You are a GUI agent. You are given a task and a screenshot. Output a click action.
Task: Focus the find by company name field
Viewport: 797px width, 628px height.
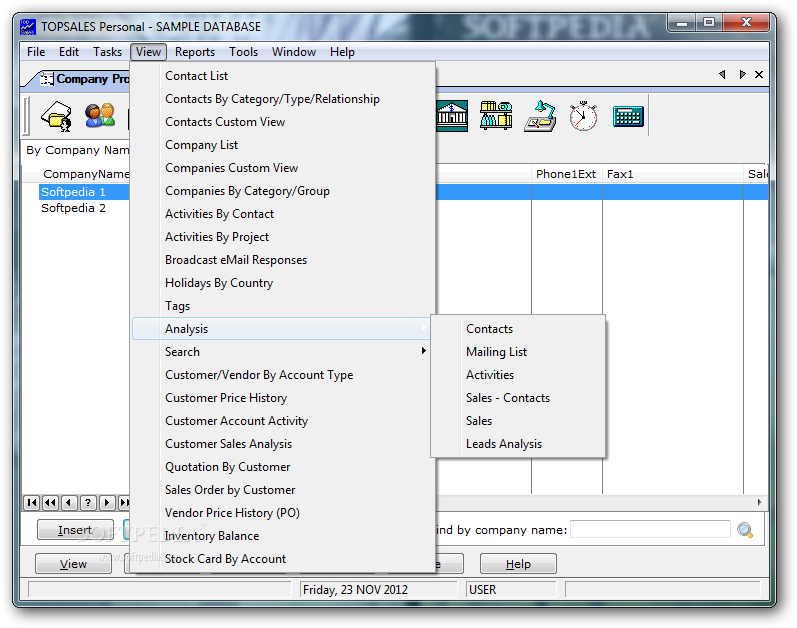tap(651, 529)
